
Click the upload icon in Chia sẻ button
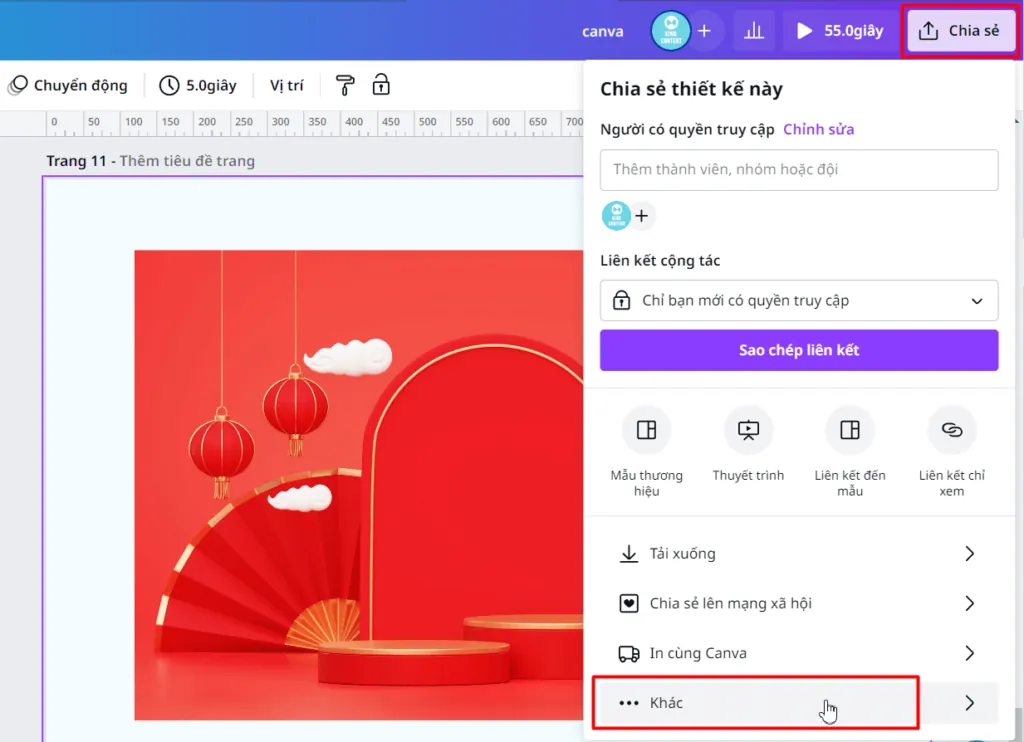[928, 31]
